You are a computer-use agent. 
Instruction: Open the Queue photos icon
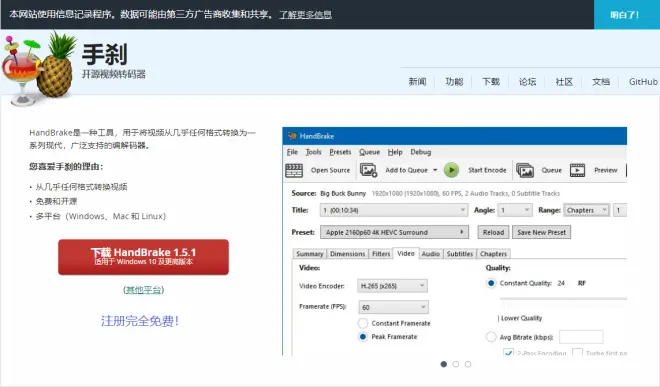pos(525,170)
